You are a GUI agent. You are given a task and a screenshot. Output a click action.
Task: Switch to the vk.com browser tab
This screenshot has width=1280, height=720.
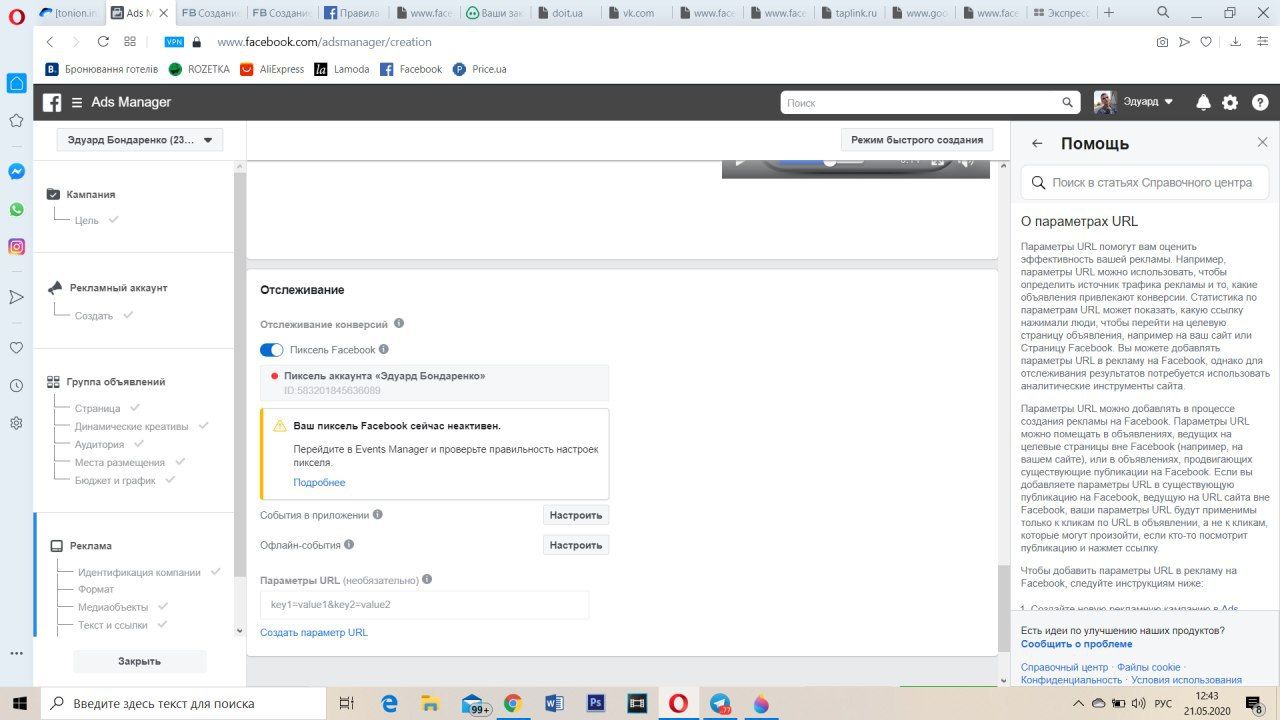638,13
